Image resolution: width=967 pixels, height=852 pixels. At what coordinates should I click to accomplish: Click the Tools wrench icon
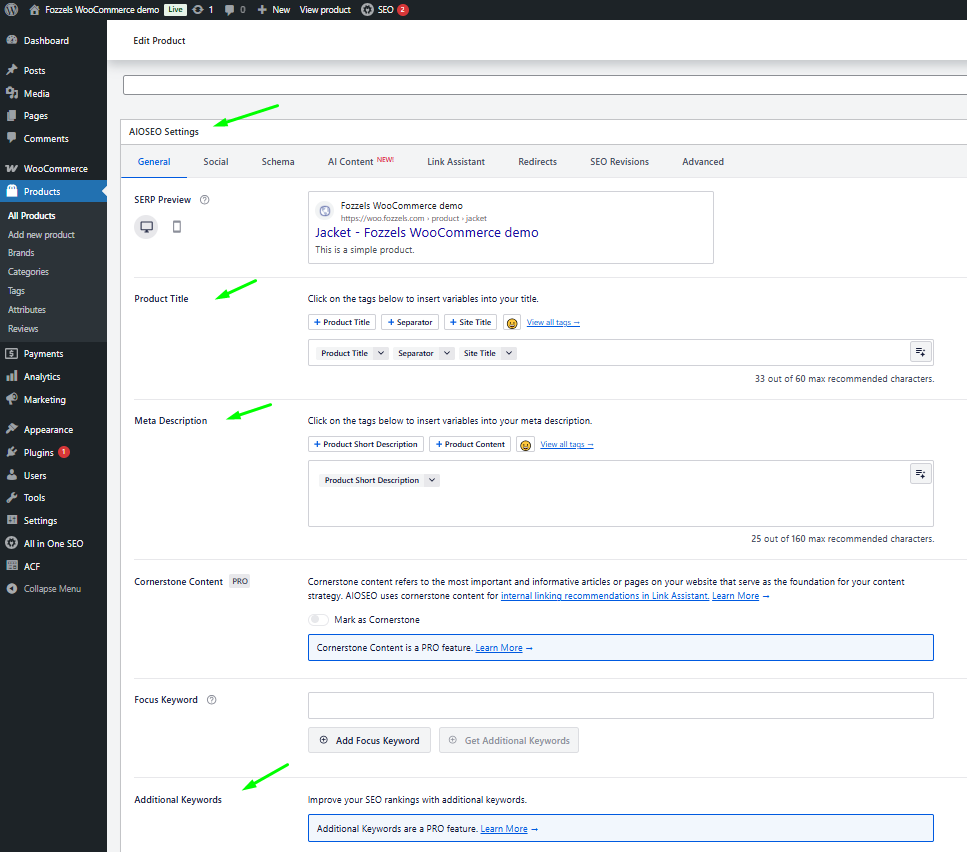pos(12,498)
